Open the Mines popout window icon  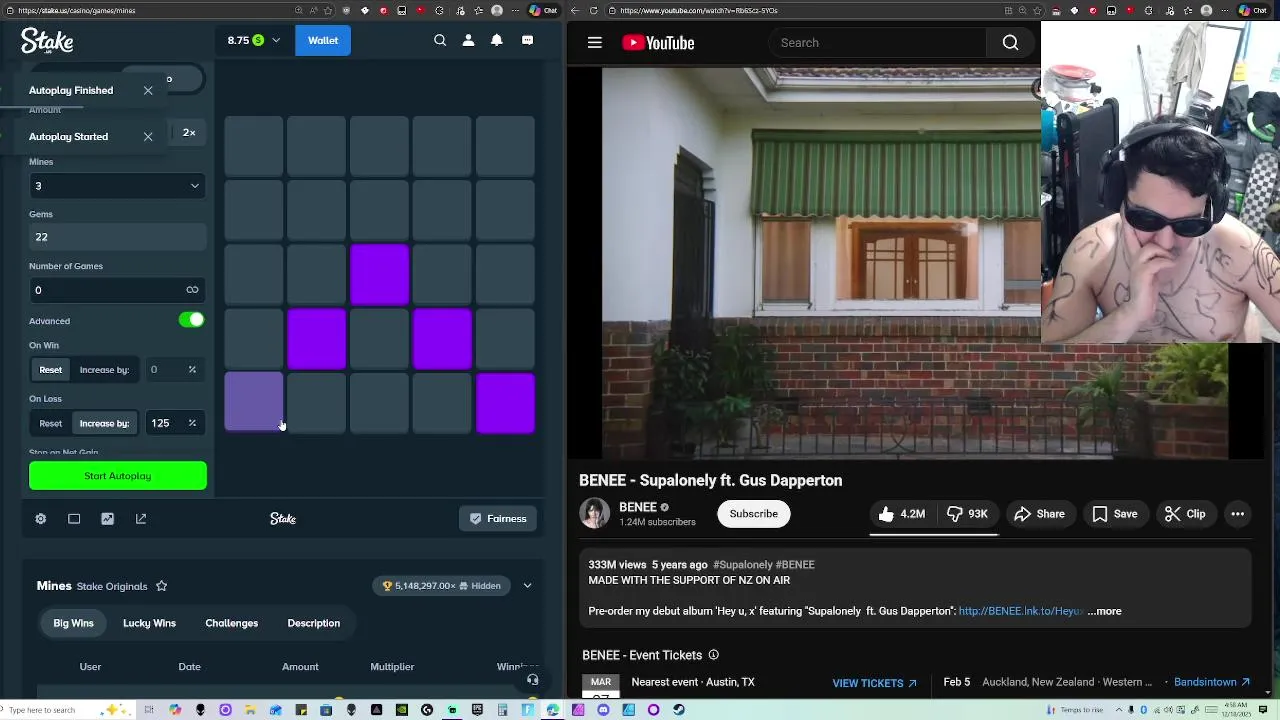141,519
